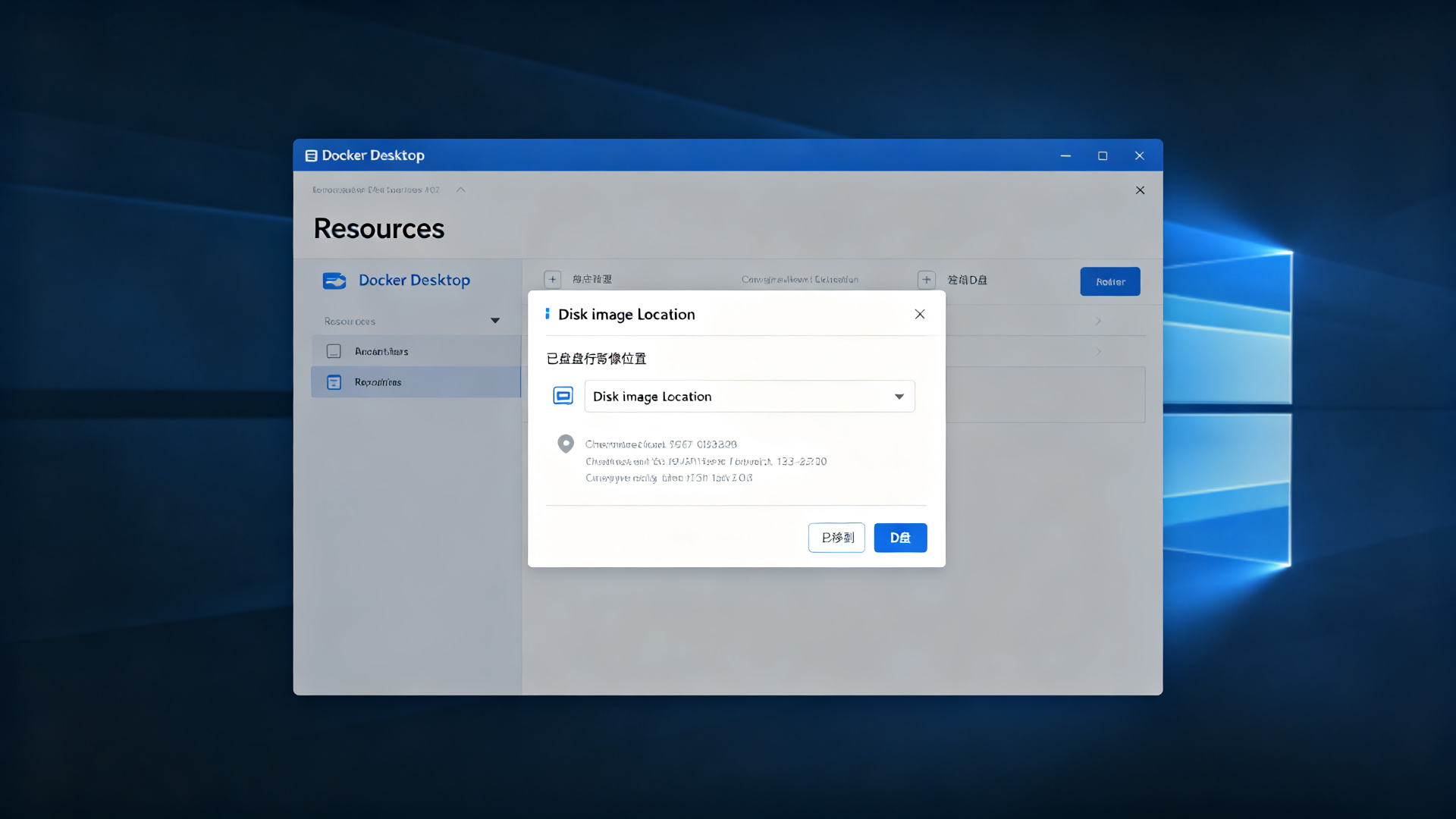Click the blue marker icon beside dialog title
Image resolution: width=1456 pixels, height=819 pixels.
[x=548, y=313]
